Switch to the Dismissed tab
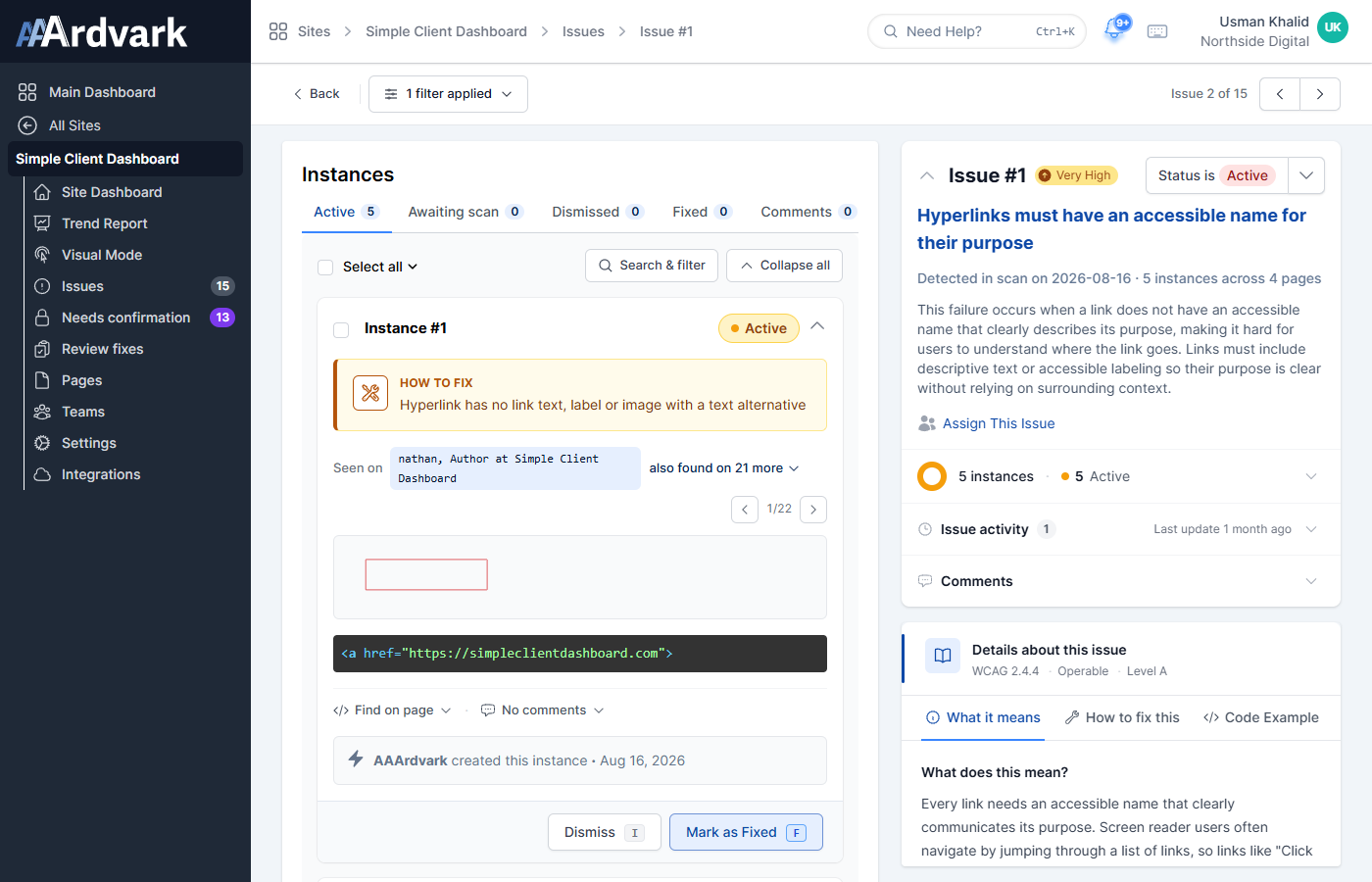Screen dimensions: 1372x882 click(x=597, y=212)
